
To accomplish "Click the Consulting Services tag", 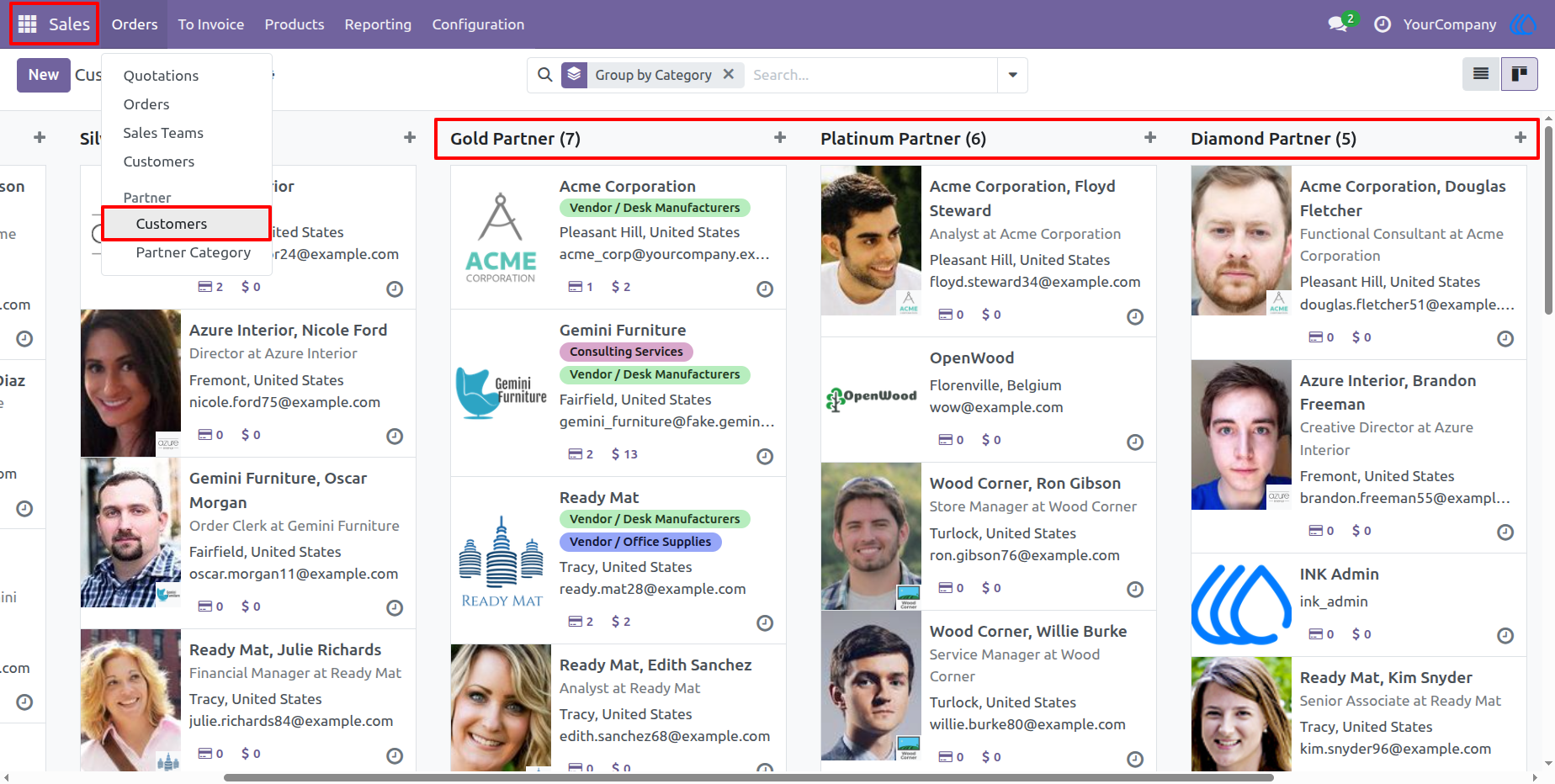I will [626, 352].
